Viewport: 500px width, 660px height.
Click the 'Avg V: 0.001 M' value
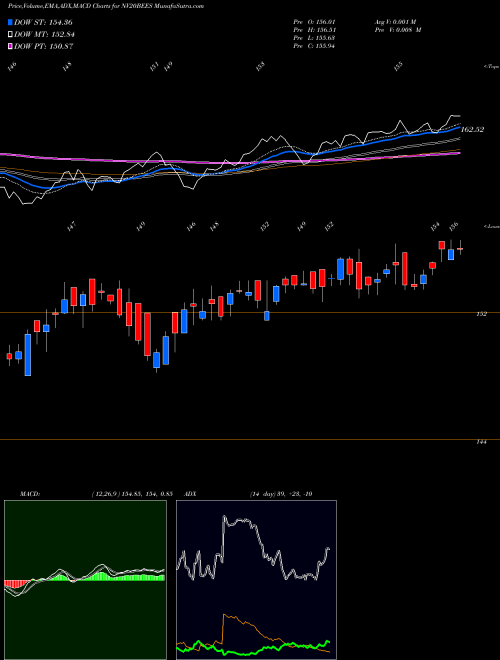point(395,21)
